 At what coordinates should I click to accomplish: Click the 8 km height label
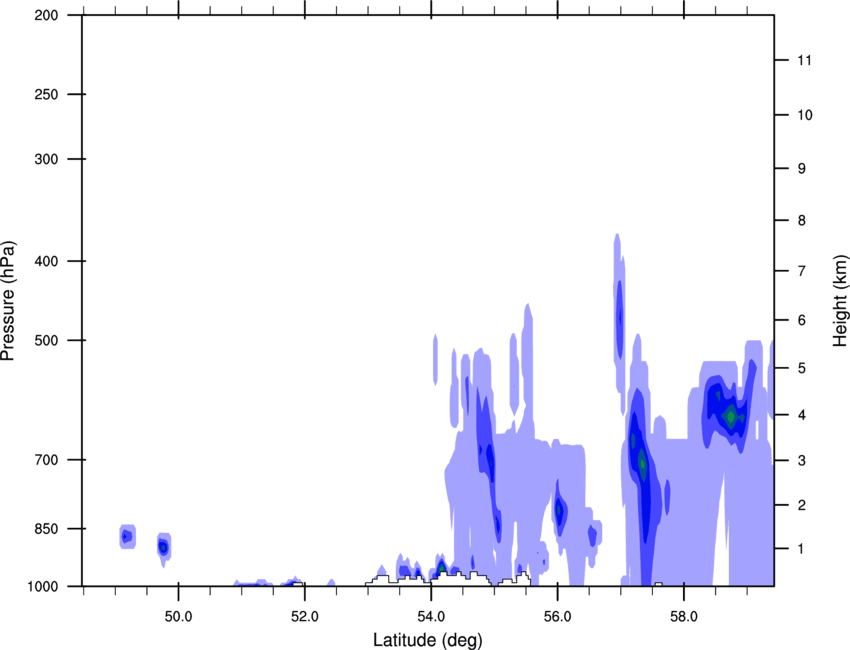click(x=802, y=220)
